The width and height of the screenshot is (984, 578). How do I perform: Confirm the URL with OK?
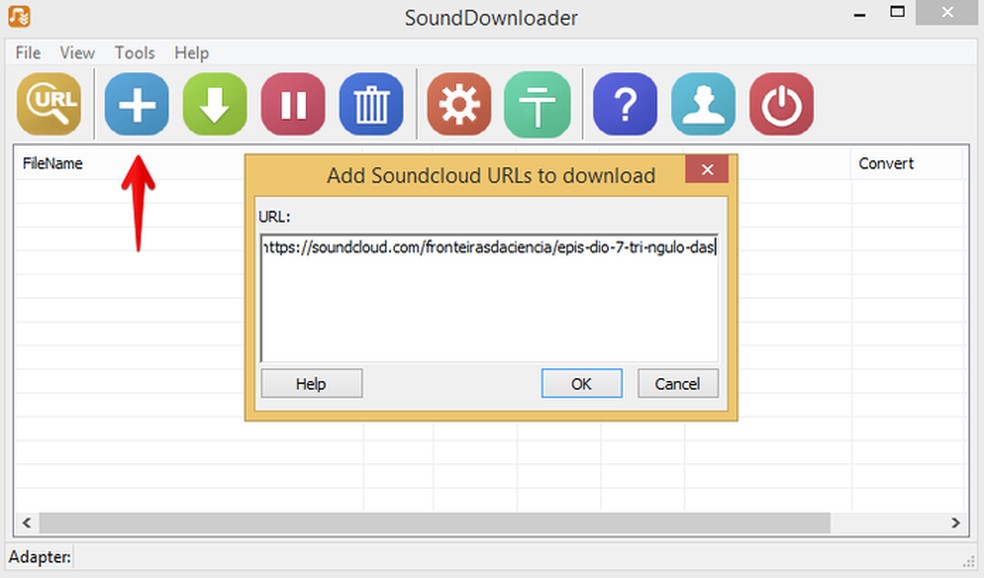581,383
